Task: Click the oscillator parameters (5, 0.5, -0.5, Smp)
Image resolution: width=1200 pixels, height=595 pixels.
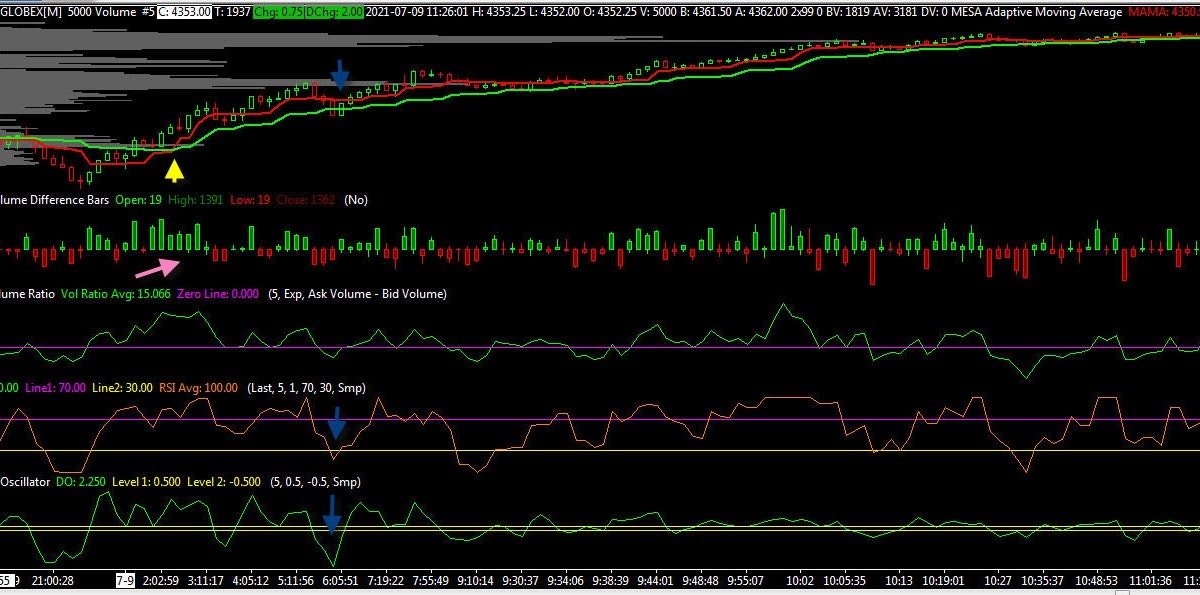Action: click(314, 481)
